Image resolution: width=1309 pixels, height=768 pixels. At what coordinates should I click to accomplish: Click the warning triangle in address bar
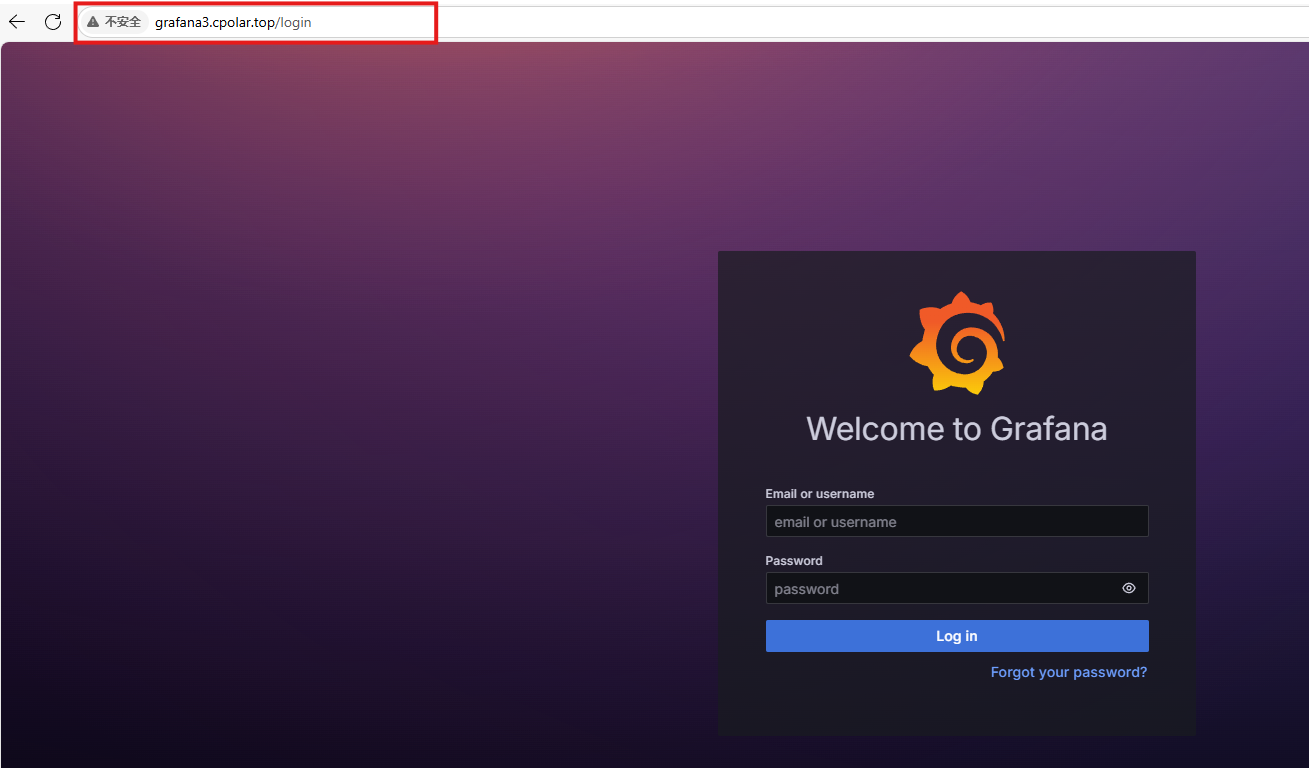(93, 22)
